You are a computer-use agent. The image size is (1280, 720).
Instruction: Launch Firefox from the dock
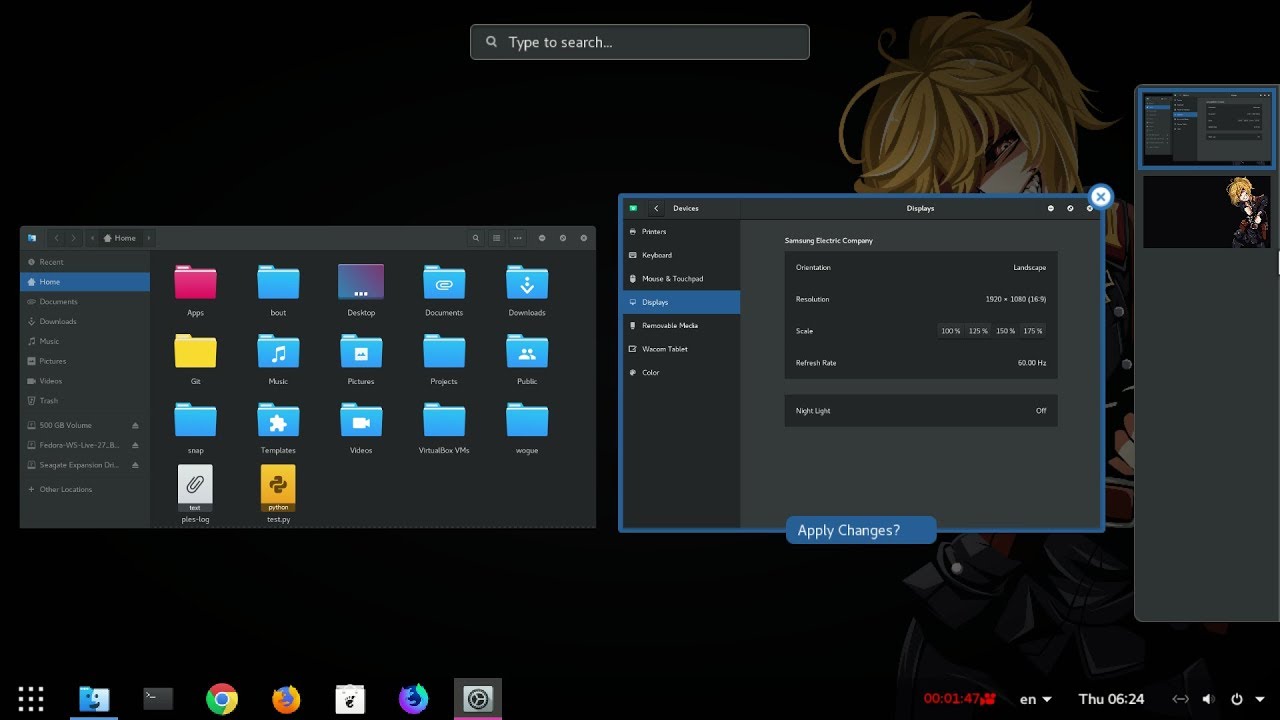click(286, 699)
